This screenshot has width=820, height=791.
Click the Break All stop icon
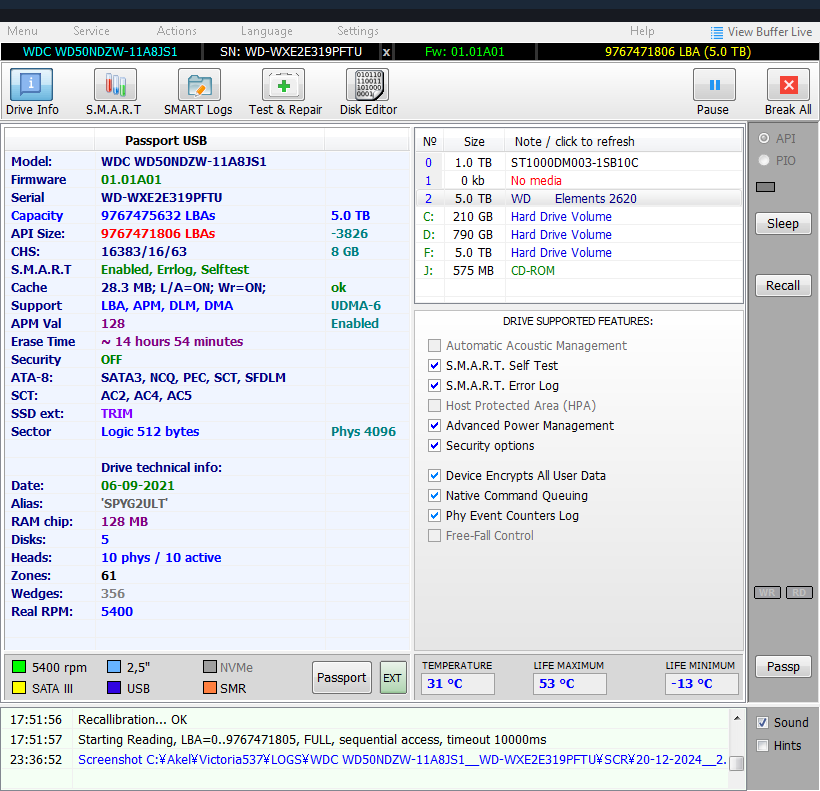788,86
